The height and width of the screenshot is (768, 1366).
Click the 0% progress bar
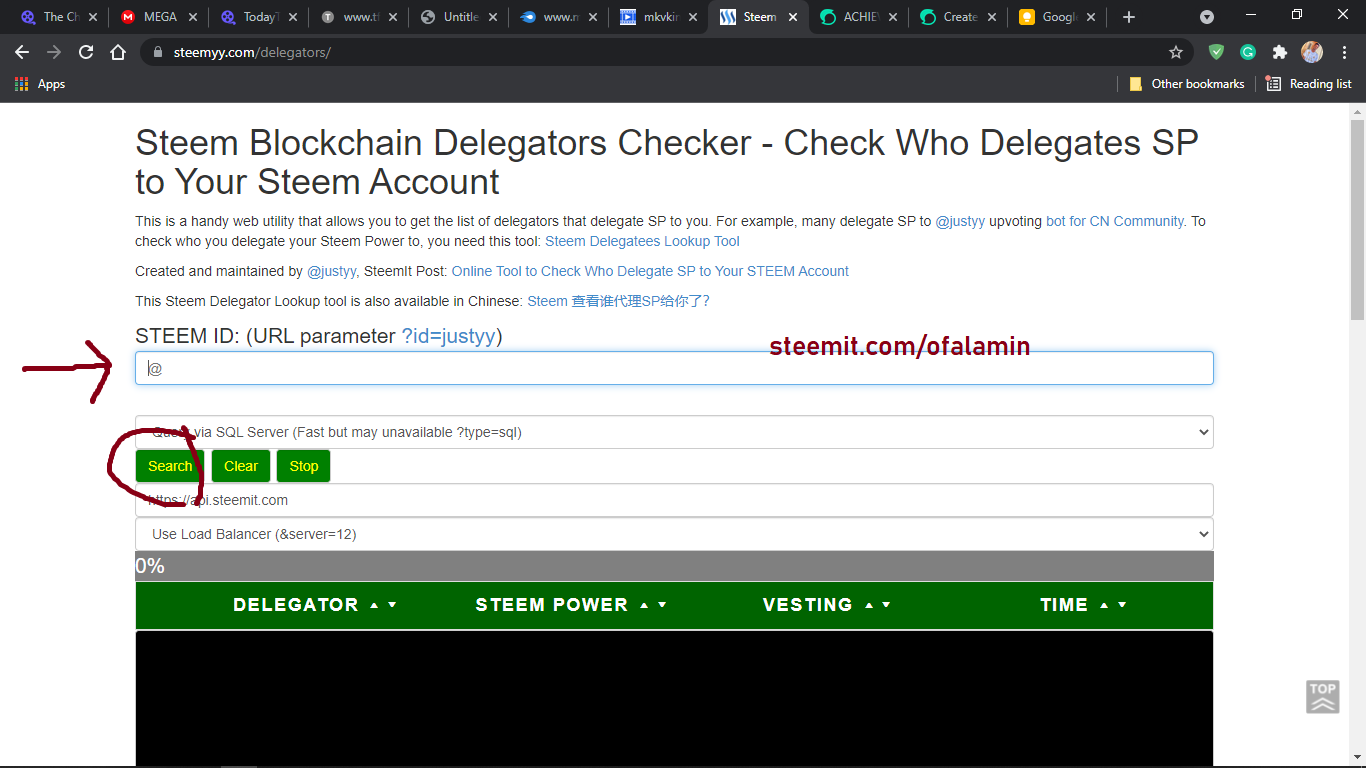click(x=674, y=566)
